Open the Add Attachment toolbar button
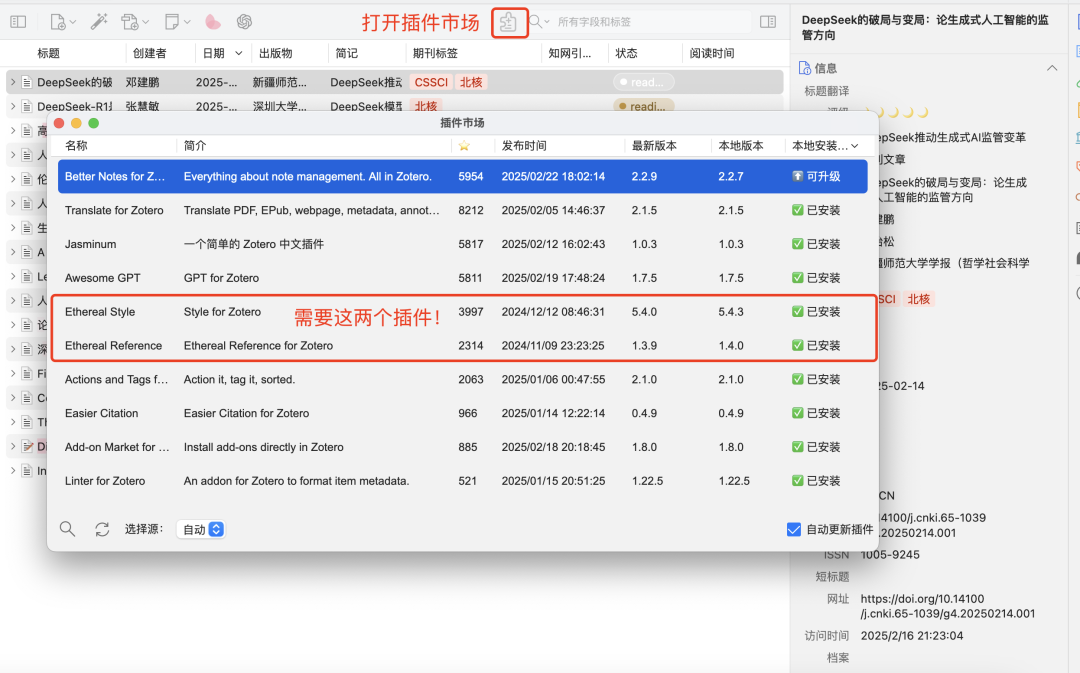The height and width of the screenshot is (673, 1080). coord(135,22)
